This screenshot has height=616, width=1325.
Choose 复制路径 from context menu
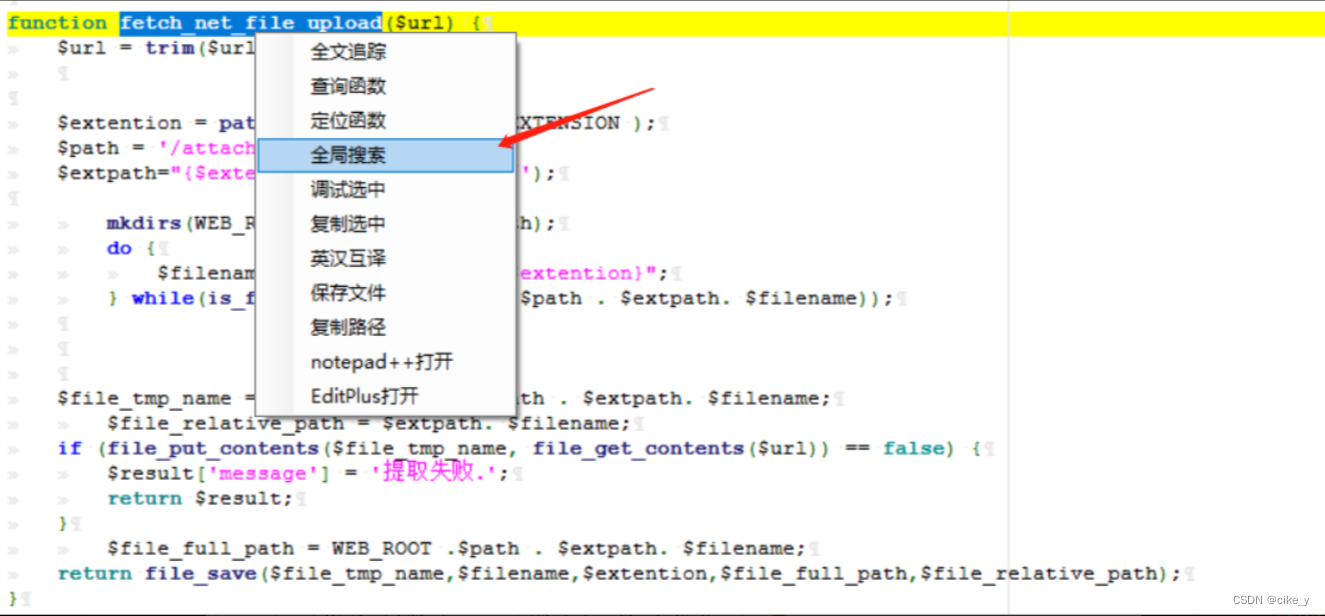click(x=348, y=327)
